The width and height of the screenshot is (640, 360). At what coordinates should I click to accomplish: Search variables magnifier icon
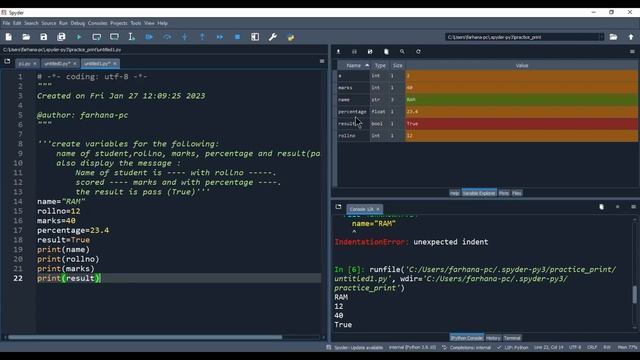click(402, 52)
